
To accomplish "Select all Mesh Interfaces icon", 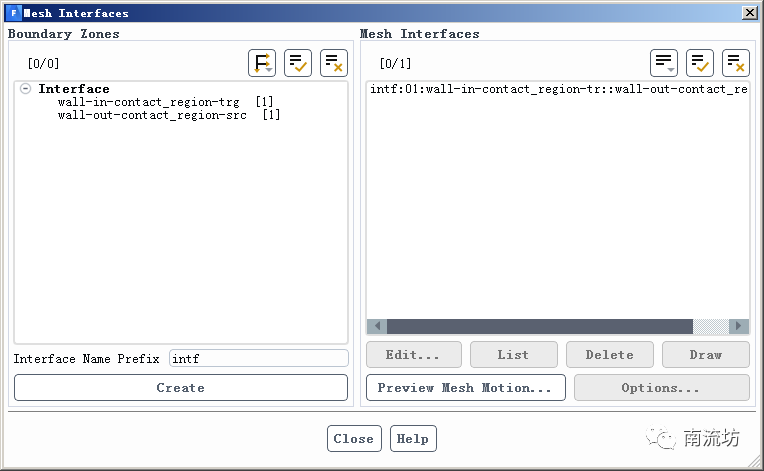I will (x=700, y=63).
